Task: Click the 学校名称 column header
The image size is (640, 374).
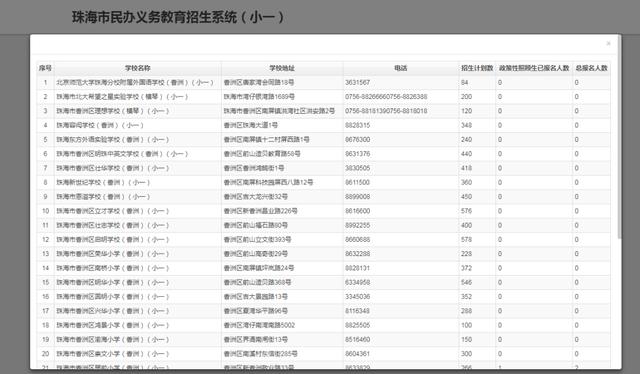Action: [x=138, y=68]
